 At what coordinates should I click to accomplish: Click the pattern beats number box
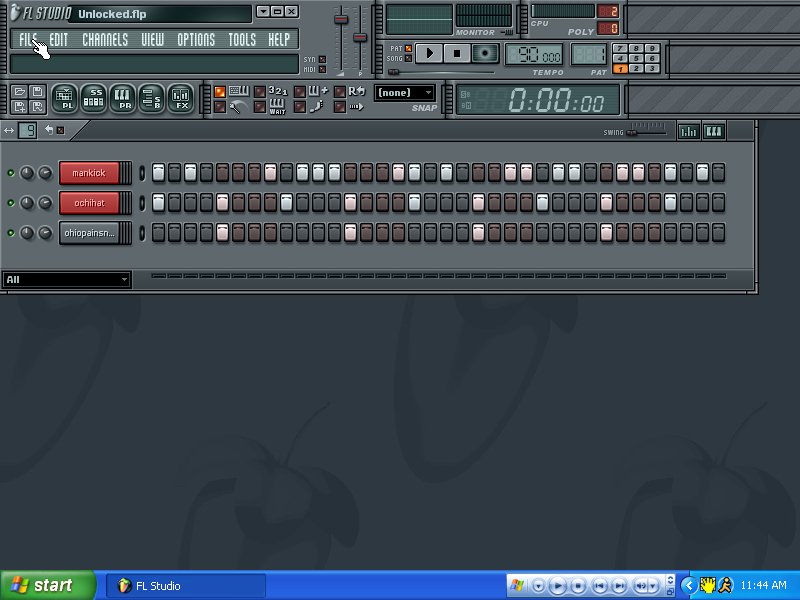[x=28, y=131]
